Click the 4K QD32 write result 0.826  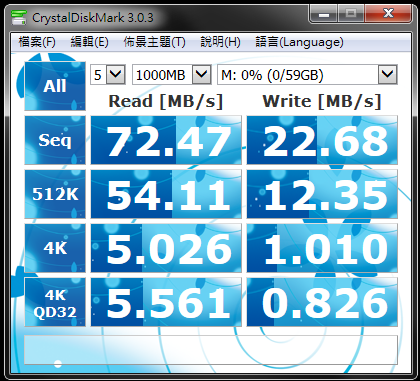pyautogui.click(x=322, y=302)
